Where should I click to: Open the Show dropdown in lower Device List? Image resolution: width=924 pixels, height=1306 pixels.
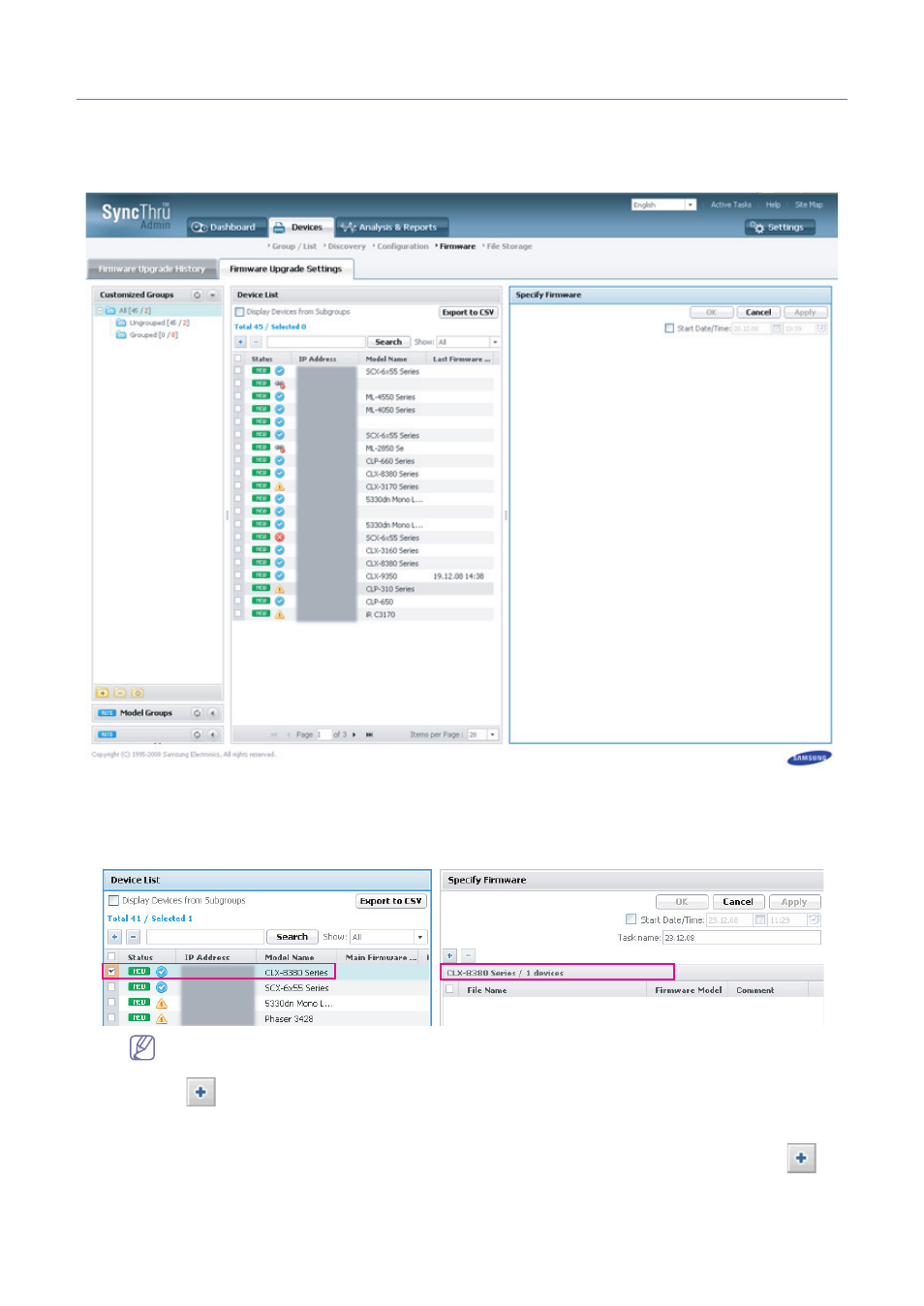coord(387,937)
